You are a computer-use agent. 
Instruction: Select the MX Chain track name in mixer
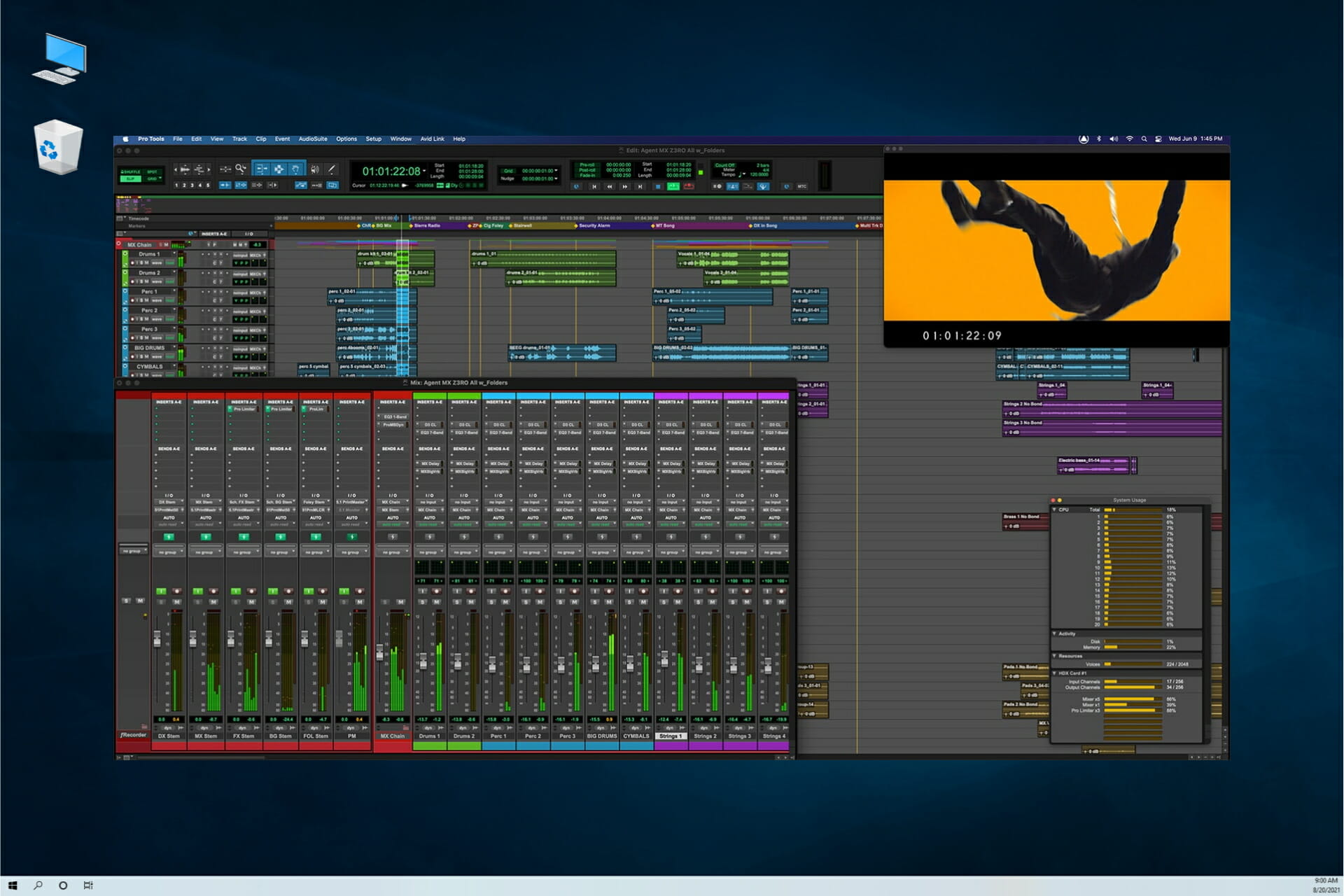pos(393,736)
